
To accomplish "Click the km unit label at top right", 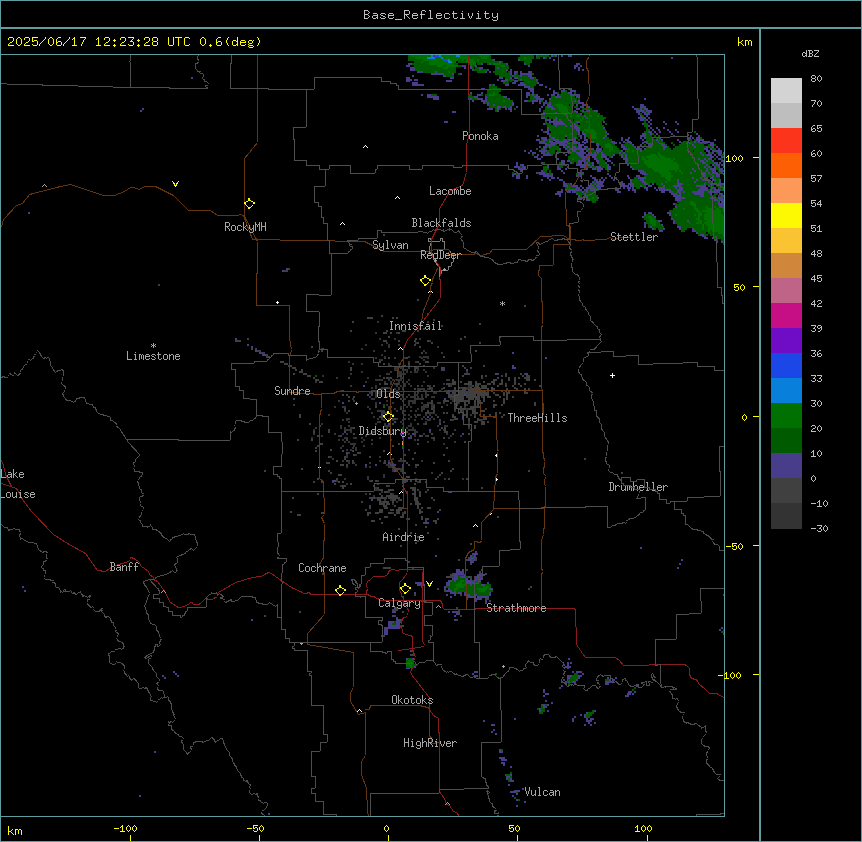I will pos(745,42).
